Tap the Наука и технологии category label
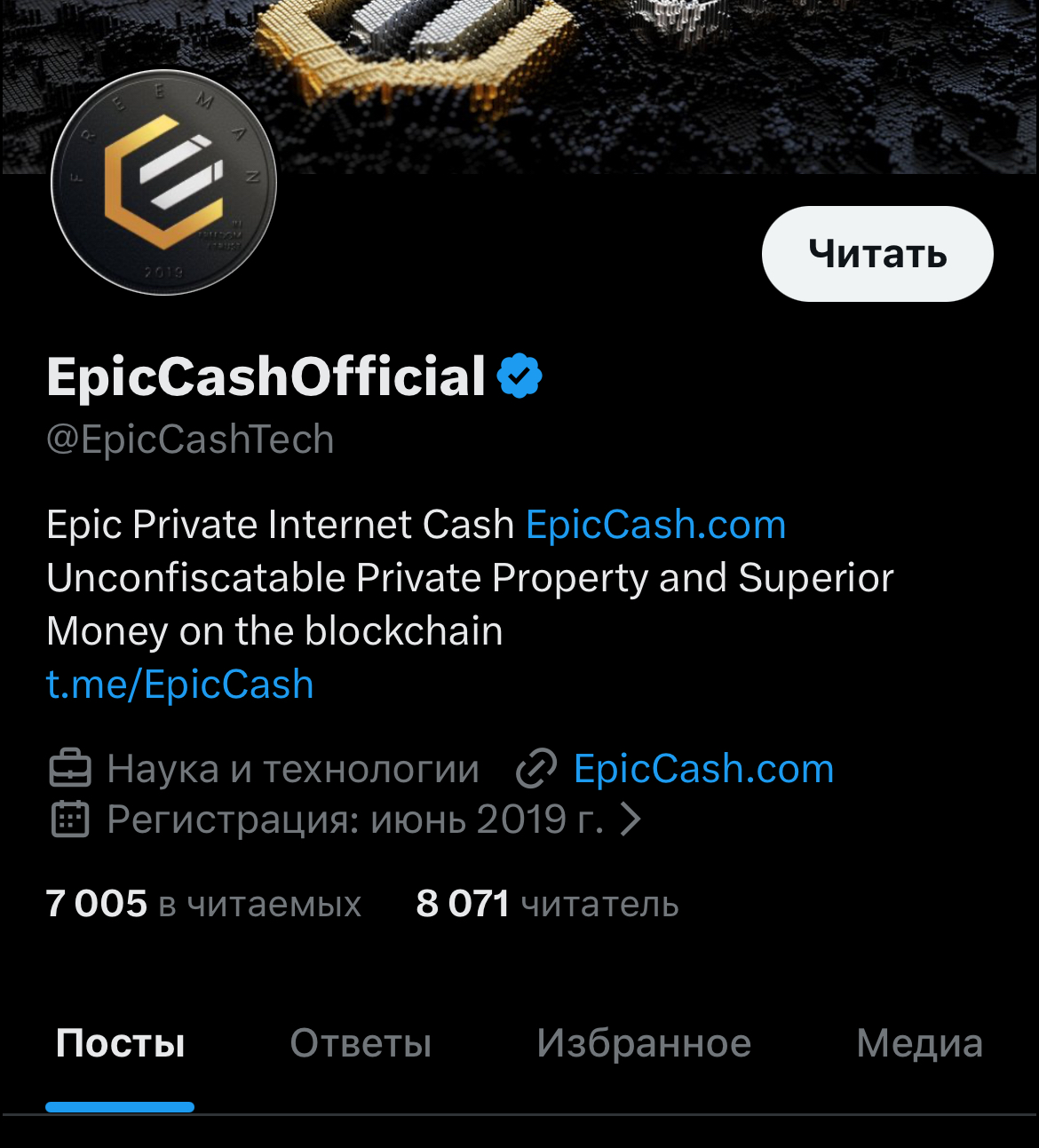 (293, 769)
